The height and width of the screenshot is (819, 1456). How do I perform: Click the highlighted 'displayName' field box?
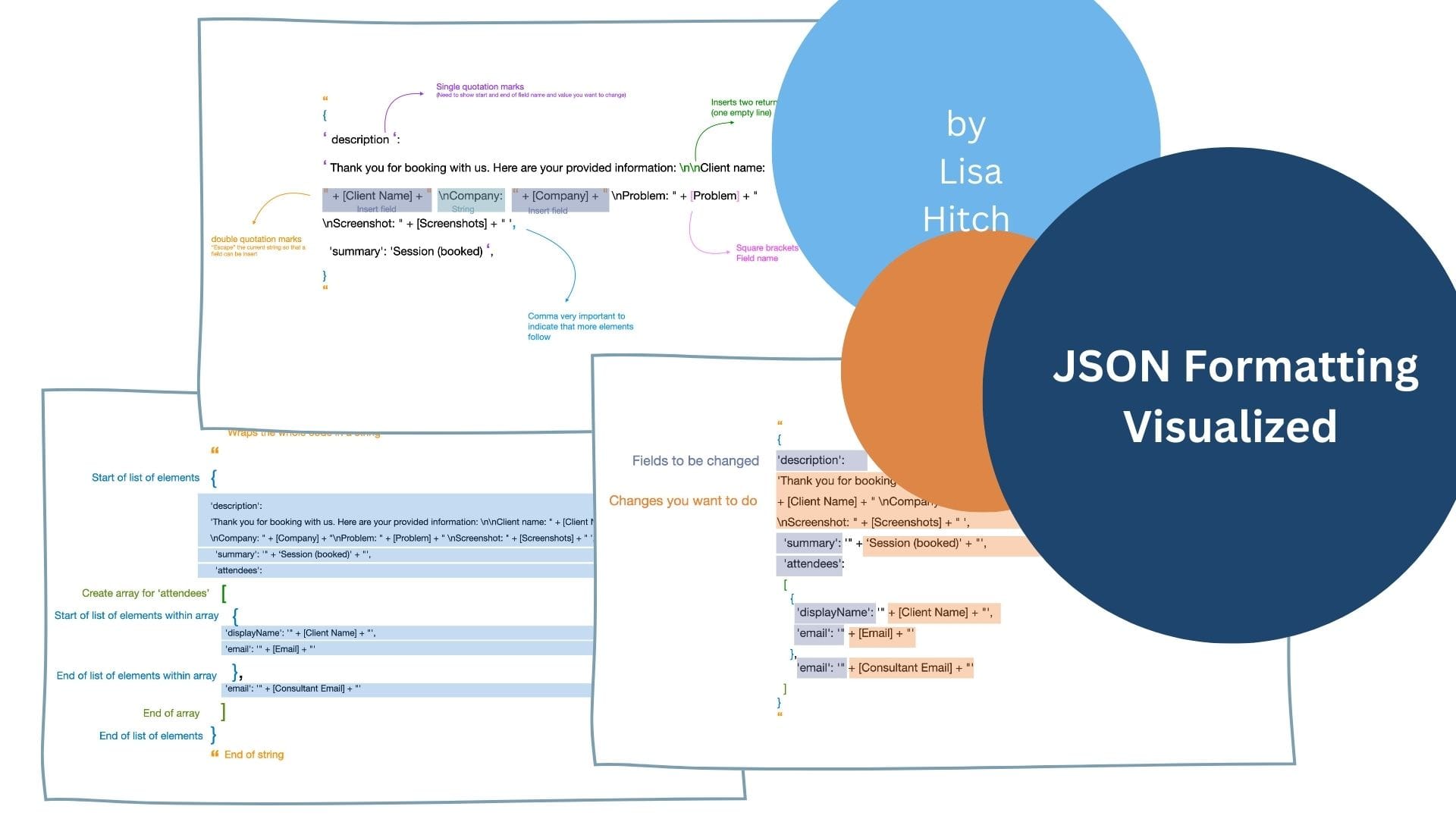pyautogui.click(x=833, y=613)
